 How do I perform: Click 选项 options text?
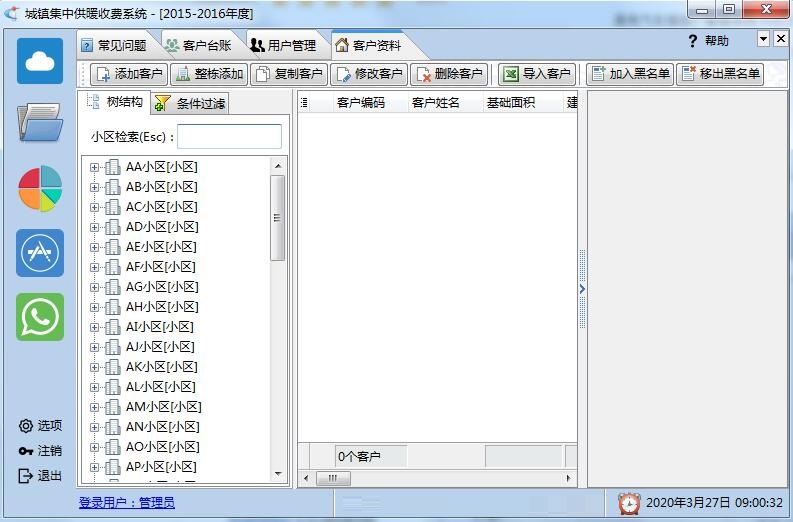point(50,426)
